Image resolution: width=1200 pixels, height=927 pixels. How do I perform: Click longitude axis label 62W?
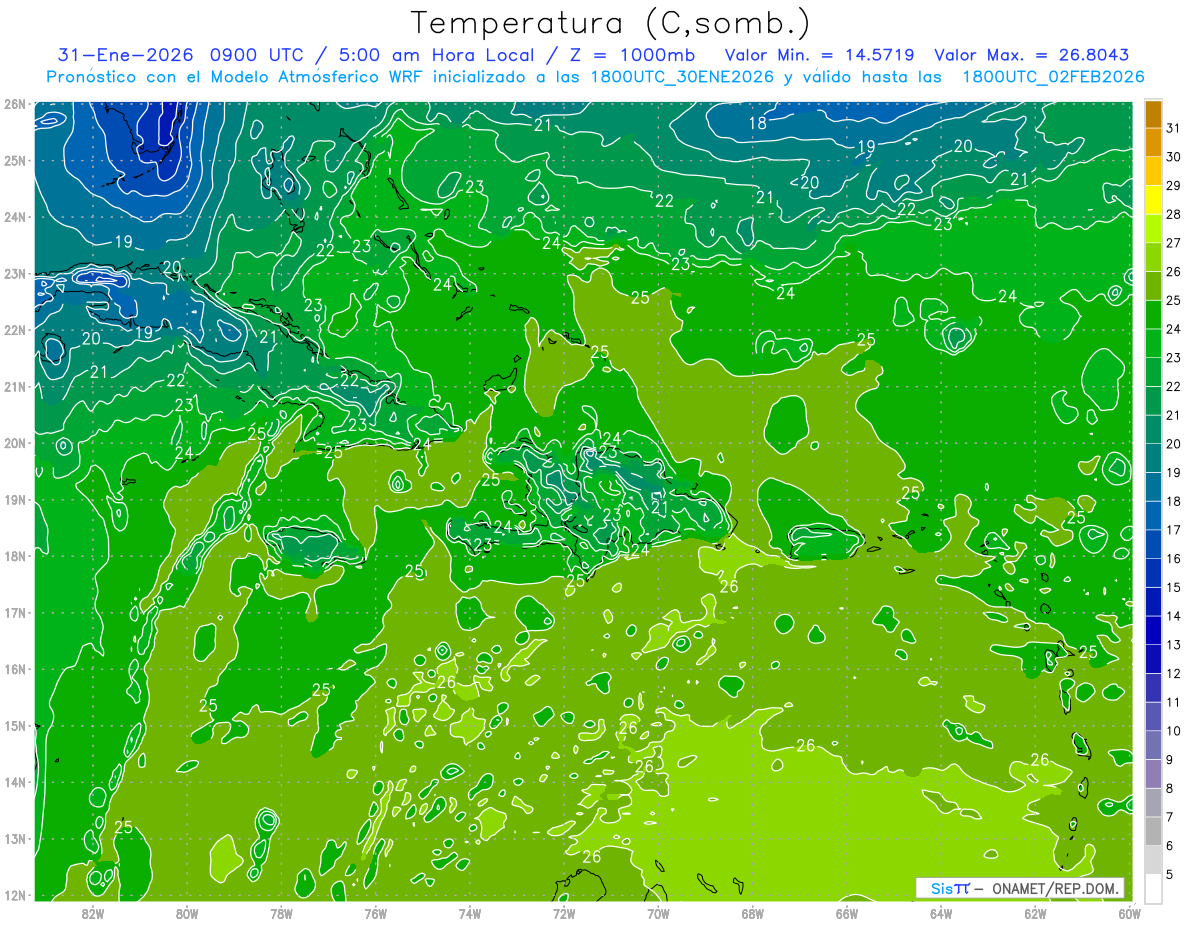1035,914
